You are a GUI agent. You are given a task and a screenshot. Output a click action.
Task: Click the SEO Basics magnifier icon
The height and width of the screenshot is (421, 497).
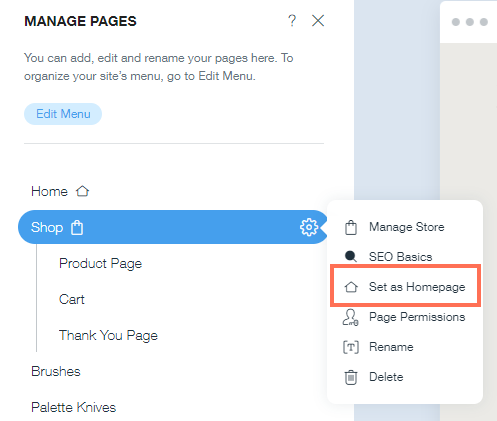click(x=351, y=256)
